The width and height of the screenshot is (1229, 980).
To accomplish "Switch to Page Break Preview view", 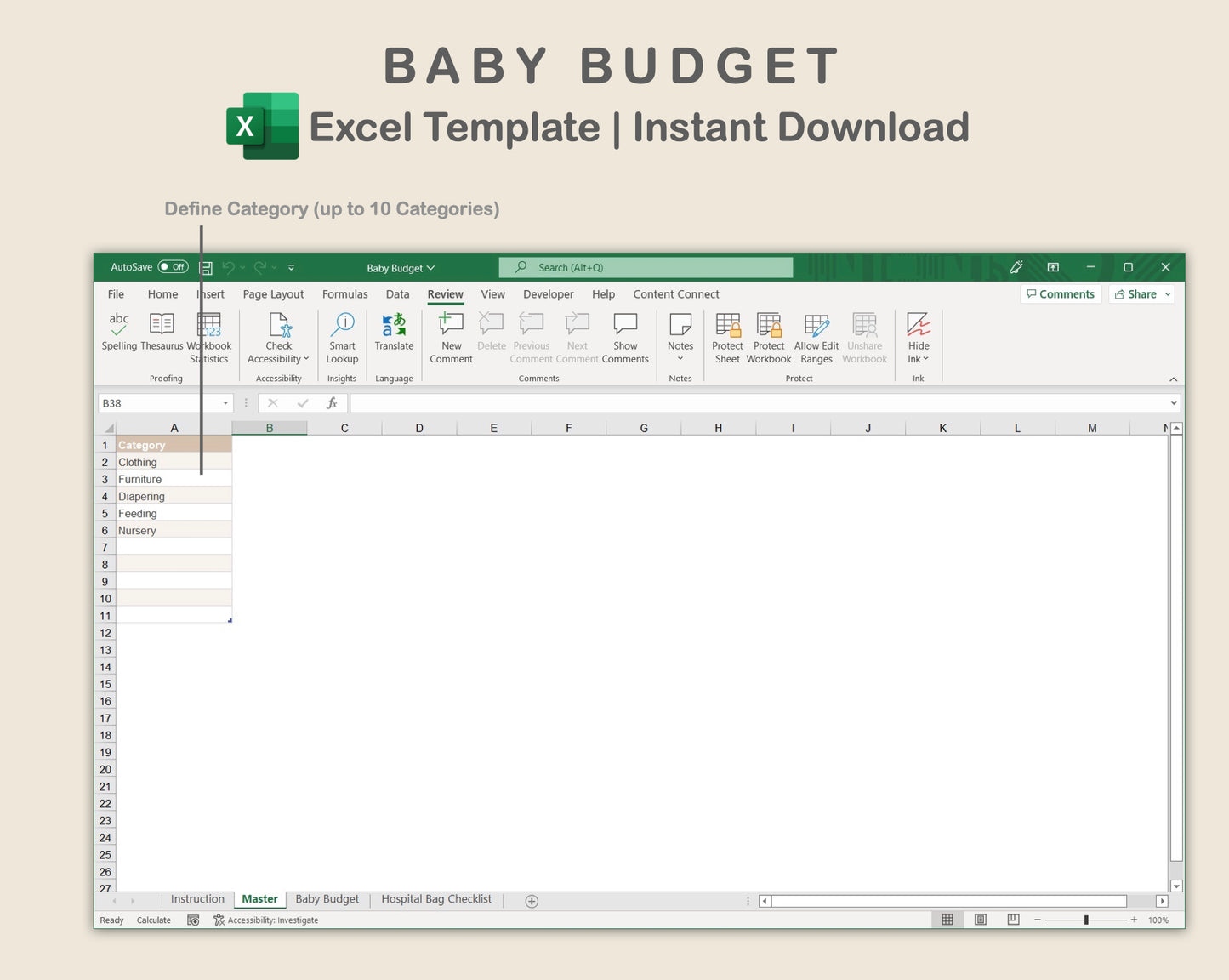I will click(1013, 920).
